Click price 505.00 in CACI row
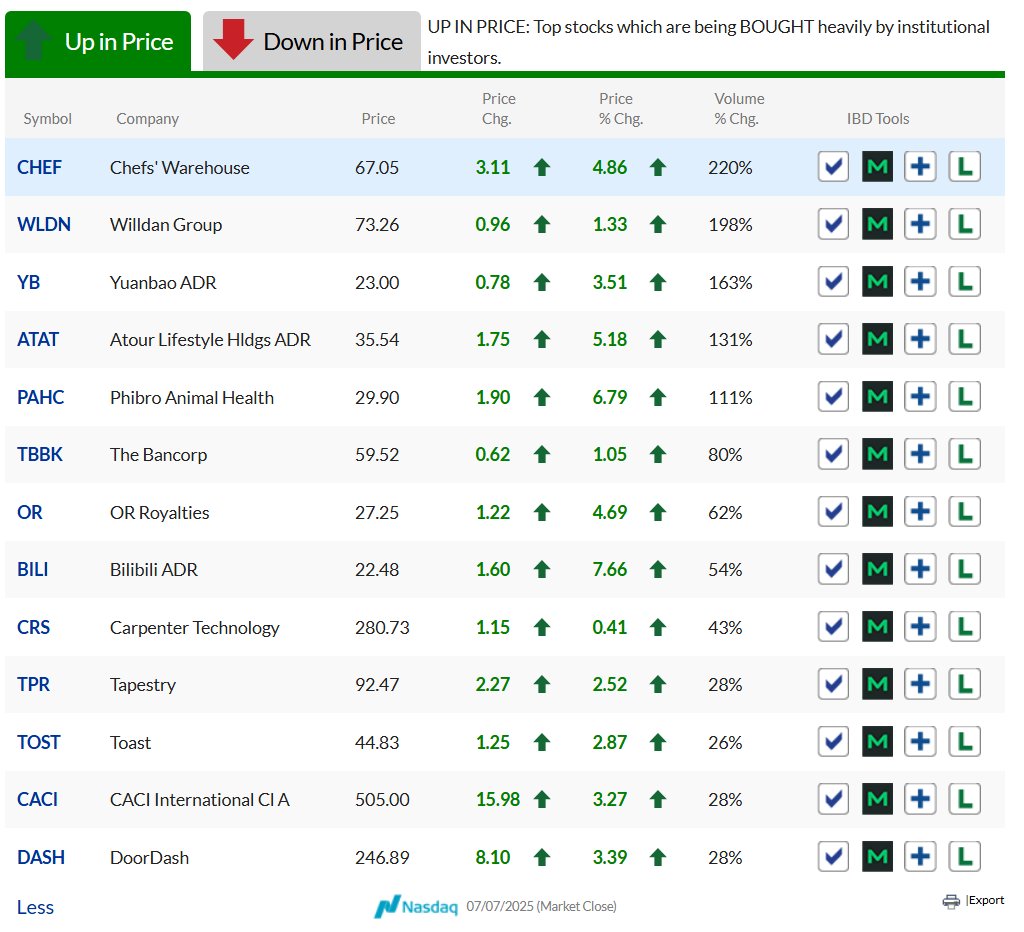 pos(382,800)
